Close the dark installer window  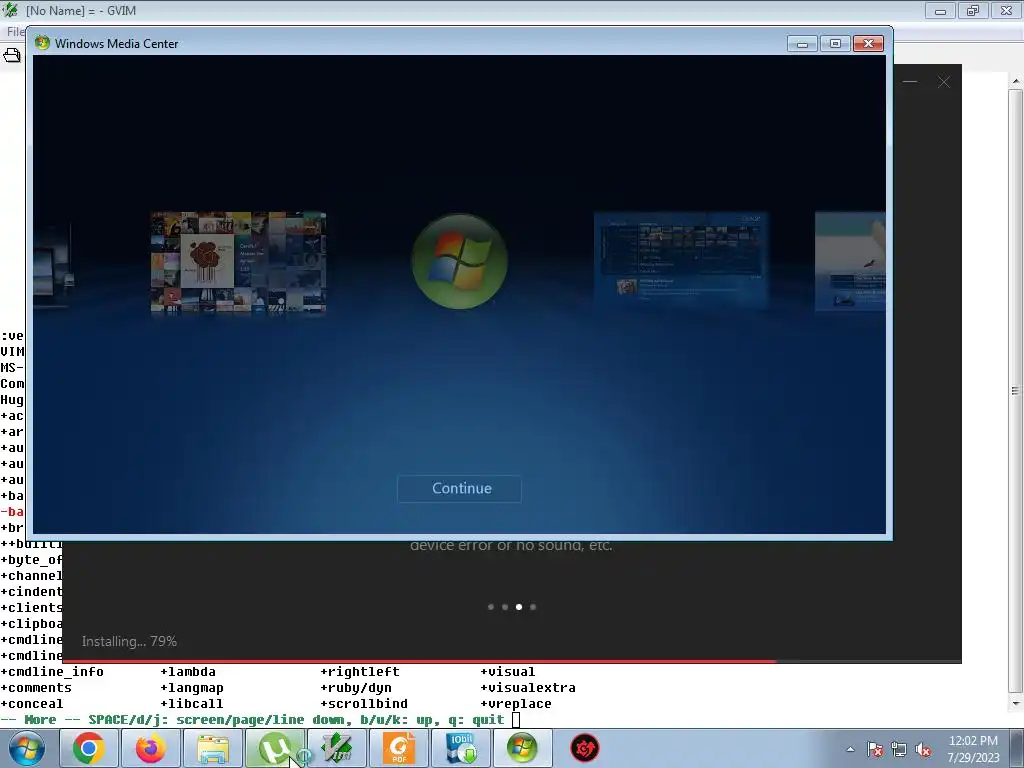tap(944, 82)
